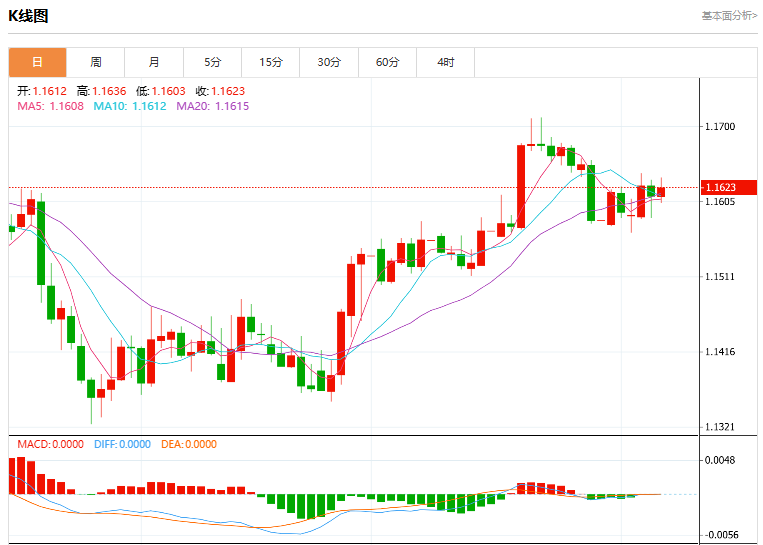Image resolution: width=763 pixels, height=545 pixels.
Task: Select the 日 daily chart tab
Action: pos(37,62)
